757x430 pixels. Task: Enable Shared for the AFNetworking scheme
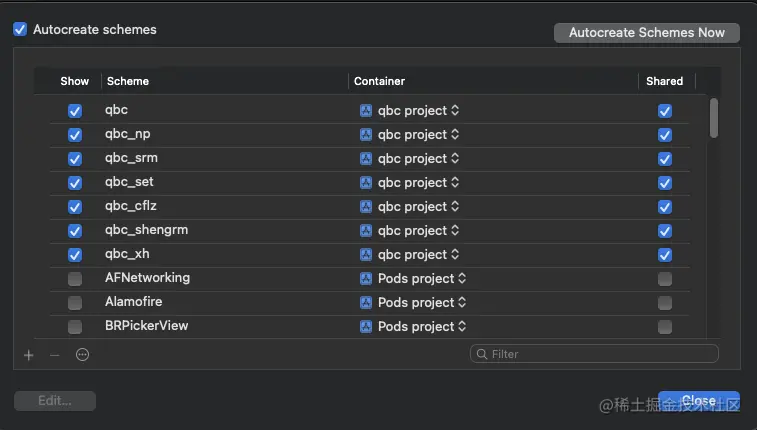tap(665, 279)
